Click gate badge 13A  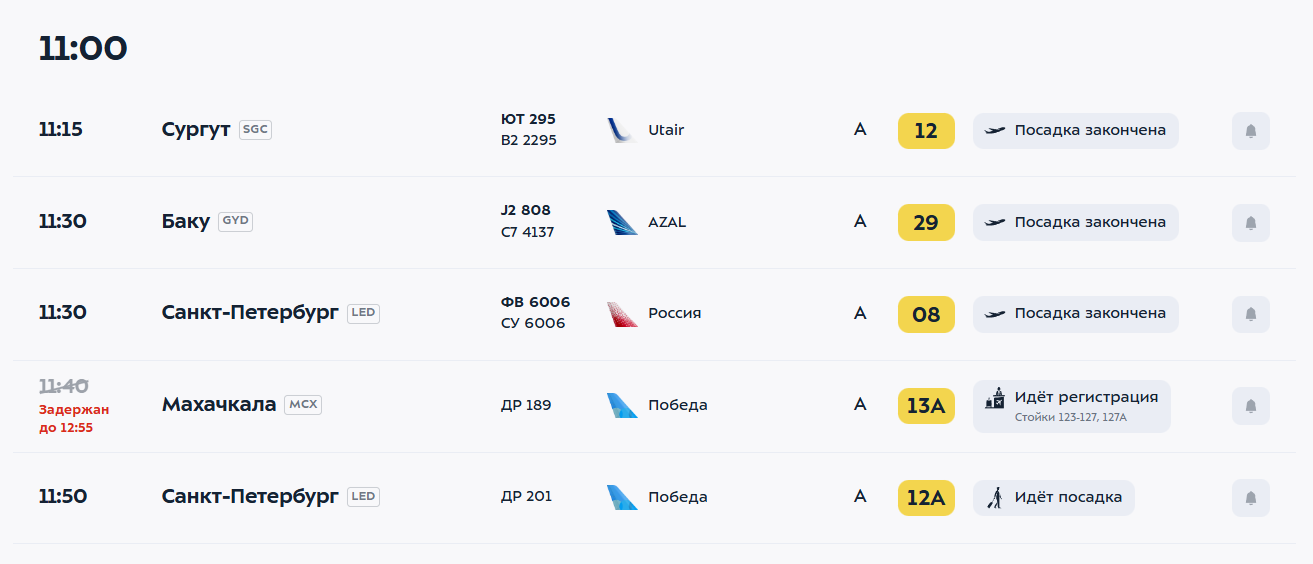pyautogui.click(x=926, y=406)
